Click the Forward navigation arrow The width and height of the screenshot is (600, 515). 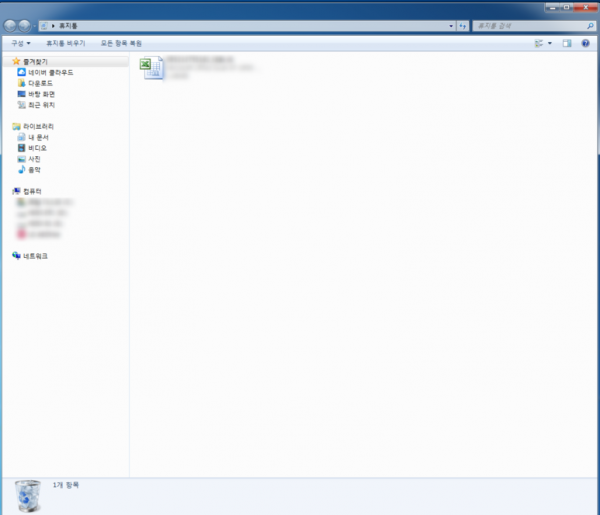pyautogui.click(x=24, y=24)
